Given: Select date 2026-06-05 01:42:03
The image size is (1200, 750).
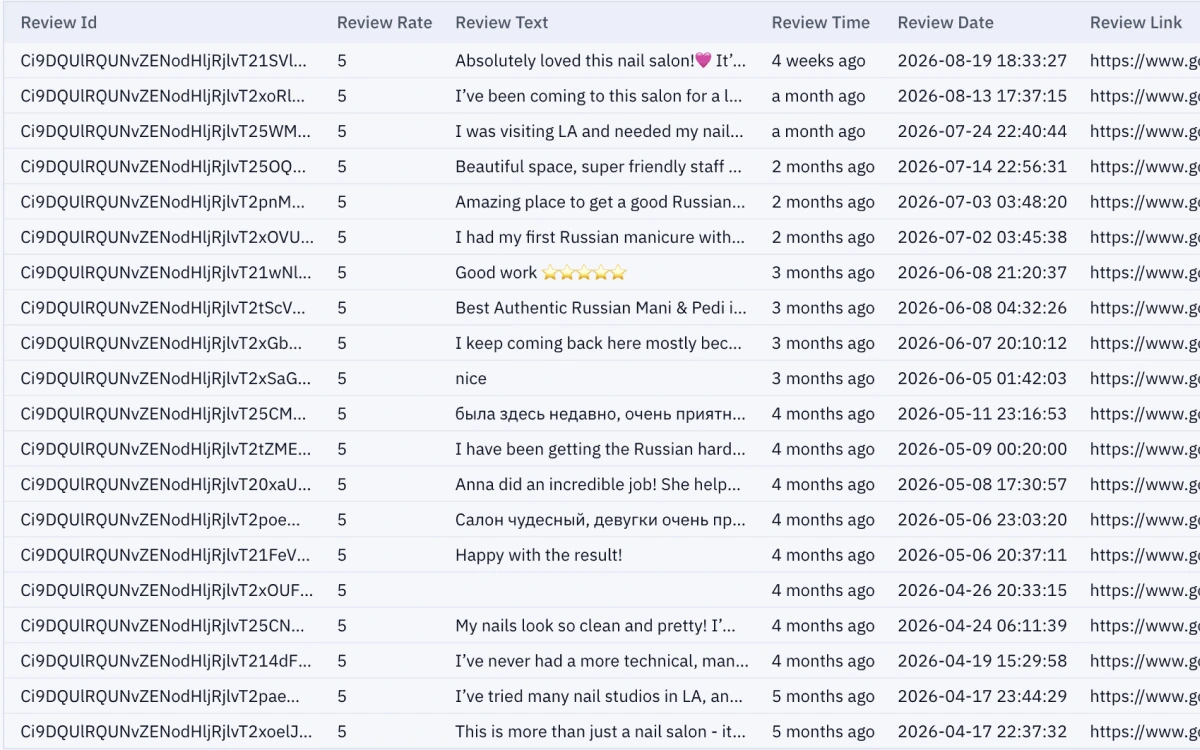Looking at the screenshot, I should [x=982, y=379].
